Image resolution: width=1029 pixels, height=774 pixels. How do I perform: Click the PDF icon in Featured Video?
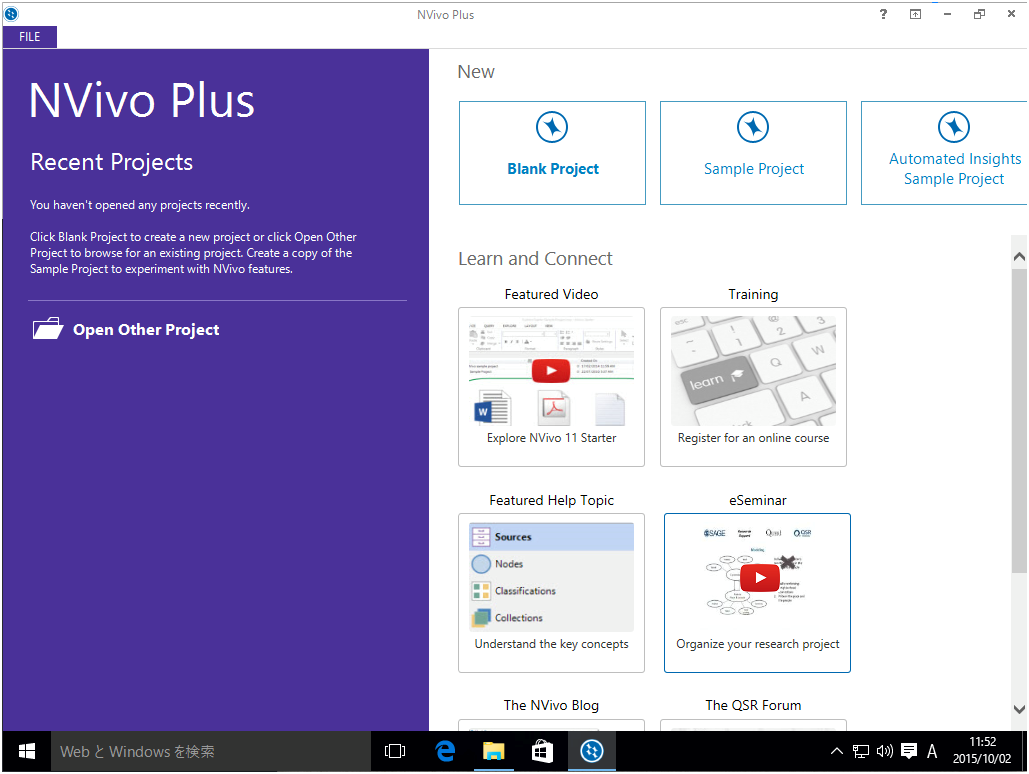click(x=554, y=408)
